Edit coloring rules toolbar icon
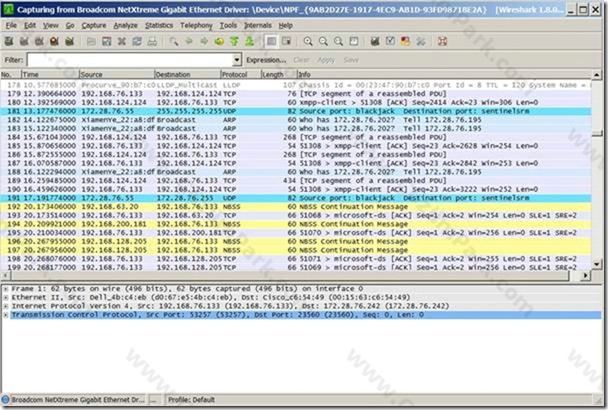Image resolution: width=608 pixels, height=410 pixels. pyautogui.click(x=405, y=41)
